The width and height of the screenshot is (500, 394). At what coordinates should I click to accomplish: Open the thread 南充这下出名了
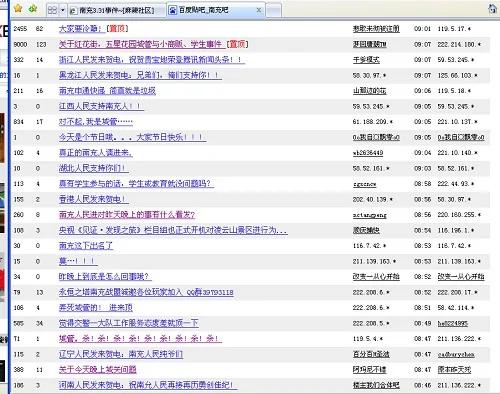(86, 246)
